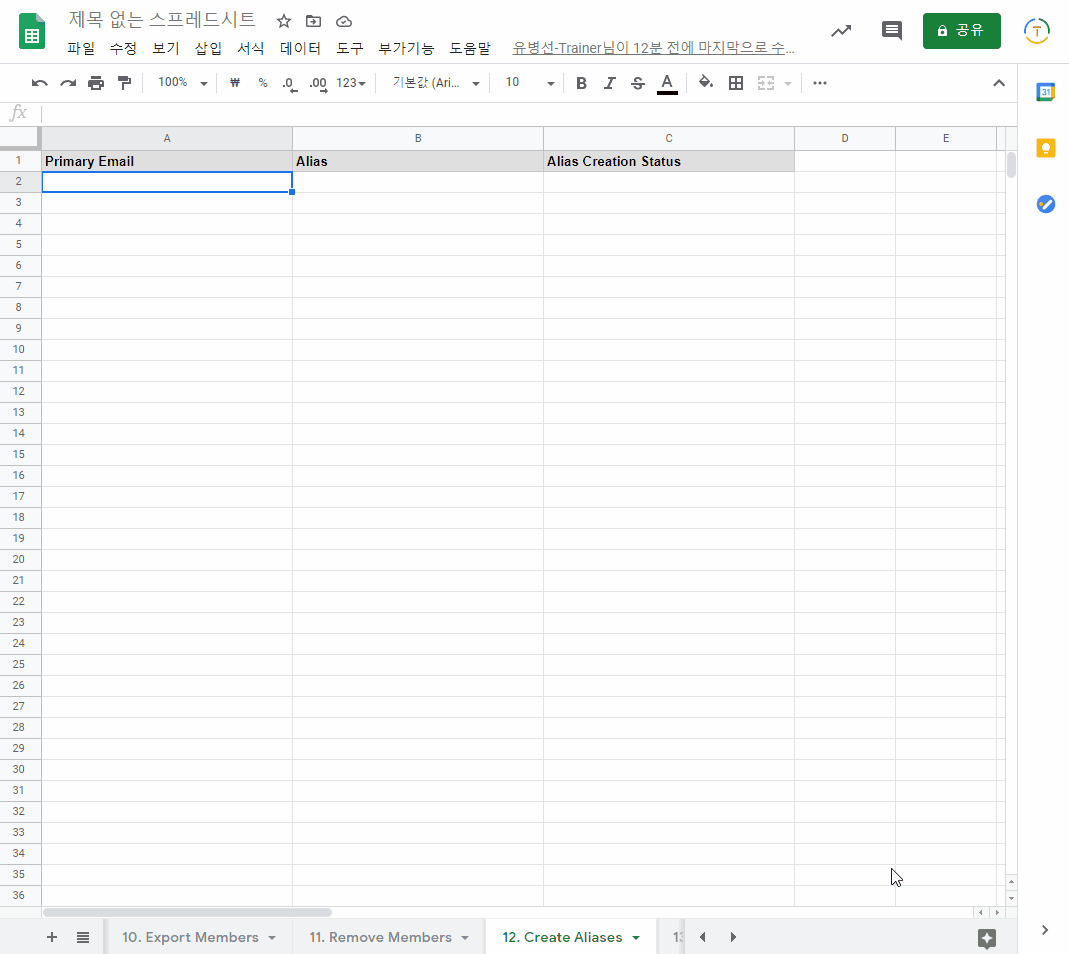Open the text color picker
This screenshot has width=1069, height=954.
coord(667,84)
